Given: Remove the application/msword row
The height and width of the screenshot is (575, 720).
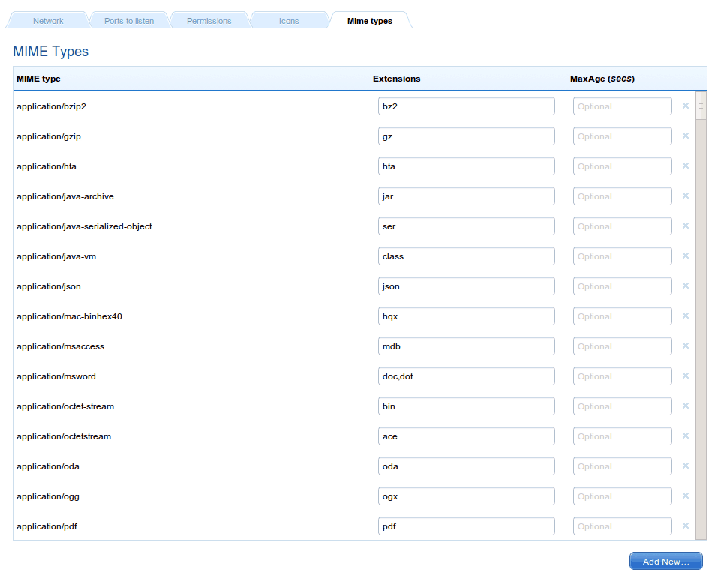Looking at the screenshot, I should pos(685,376).
